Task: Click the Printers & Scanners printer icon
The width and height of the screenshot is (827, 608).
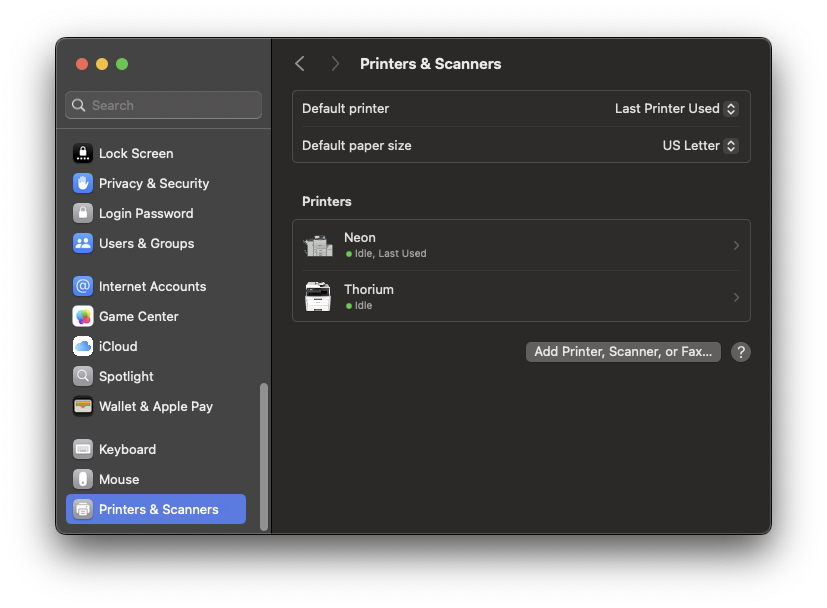Action: tap(83, 509)
